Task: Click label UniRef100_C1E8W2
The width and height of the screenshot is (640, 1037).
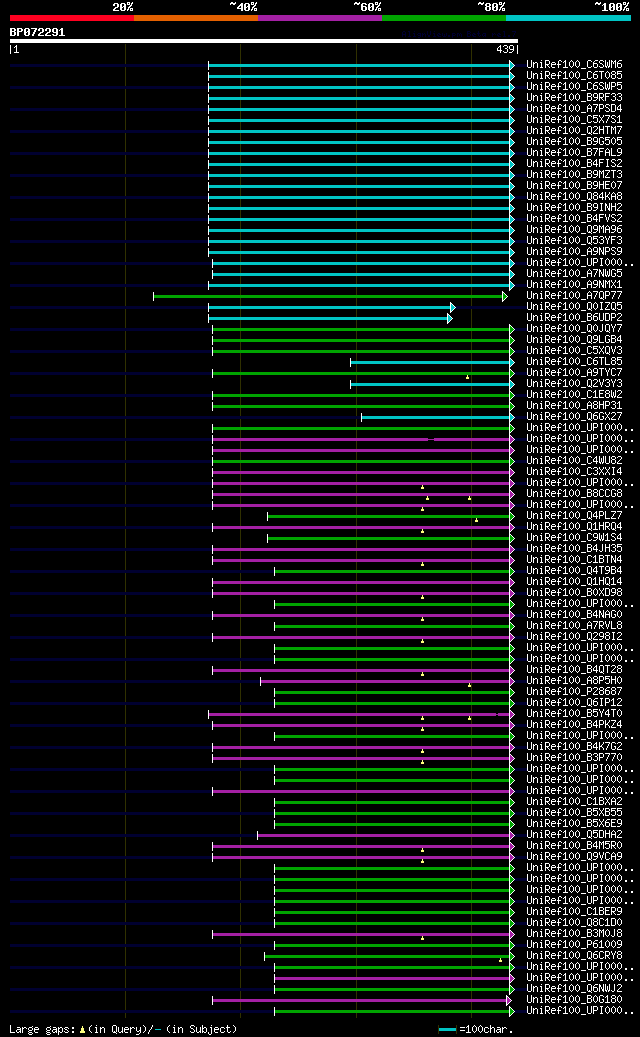Action: (x=575, y=394)
